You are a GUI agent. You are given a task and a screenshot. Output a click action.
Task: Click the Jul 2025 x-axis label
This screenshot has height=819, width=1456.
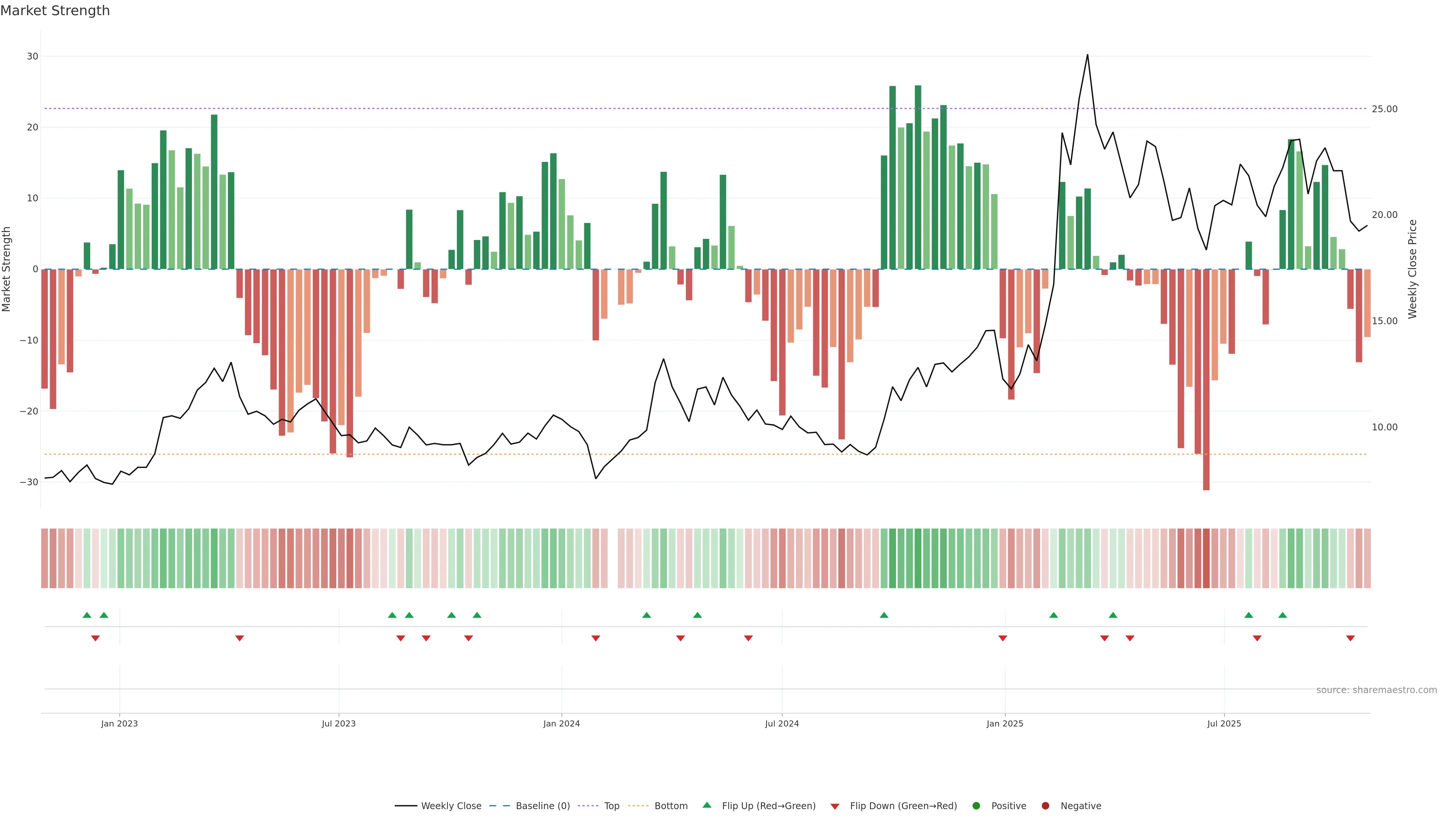point(1224,723)
